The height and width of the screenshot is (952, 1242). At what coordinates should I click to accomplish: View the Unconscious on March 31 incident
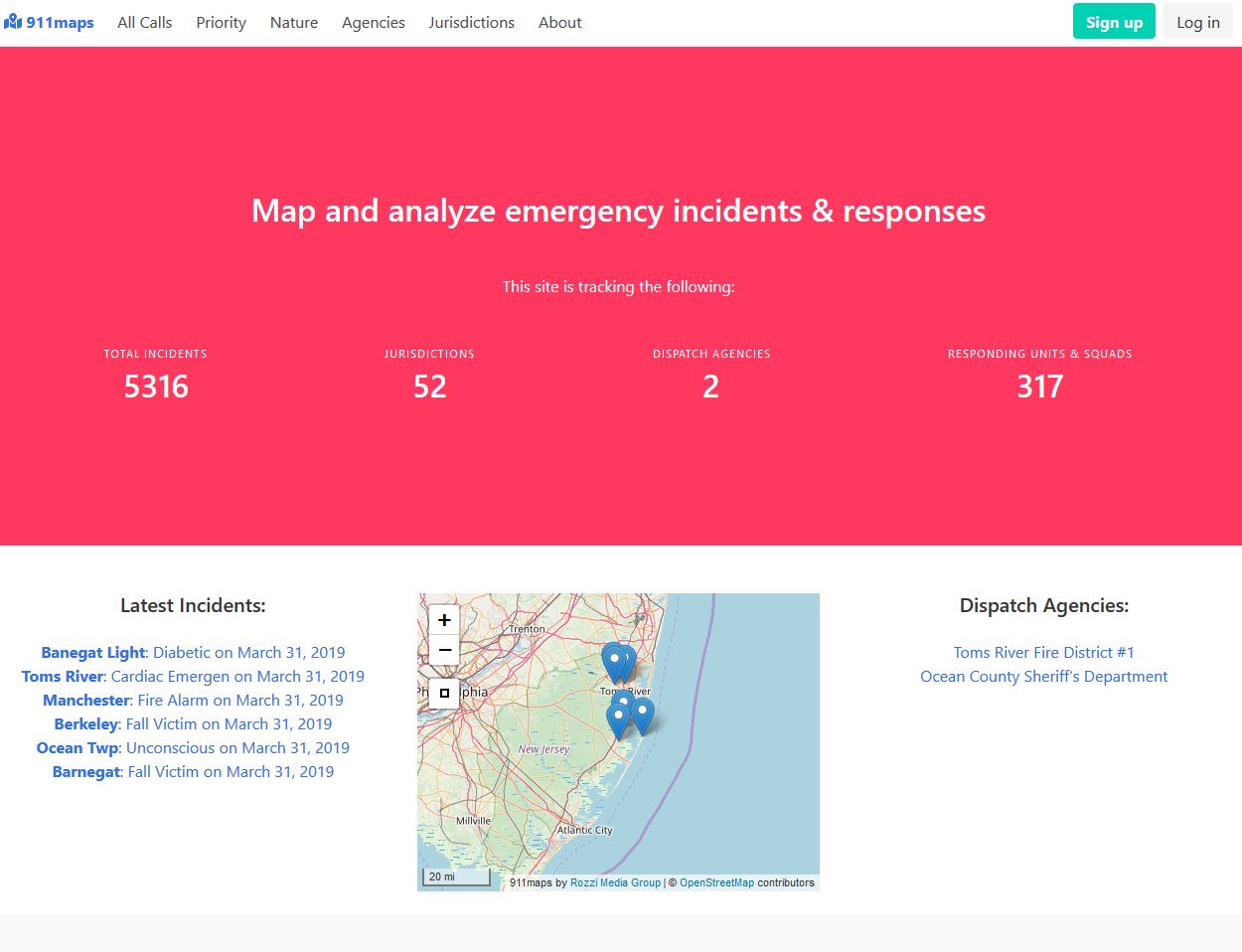tap(238, 748)
